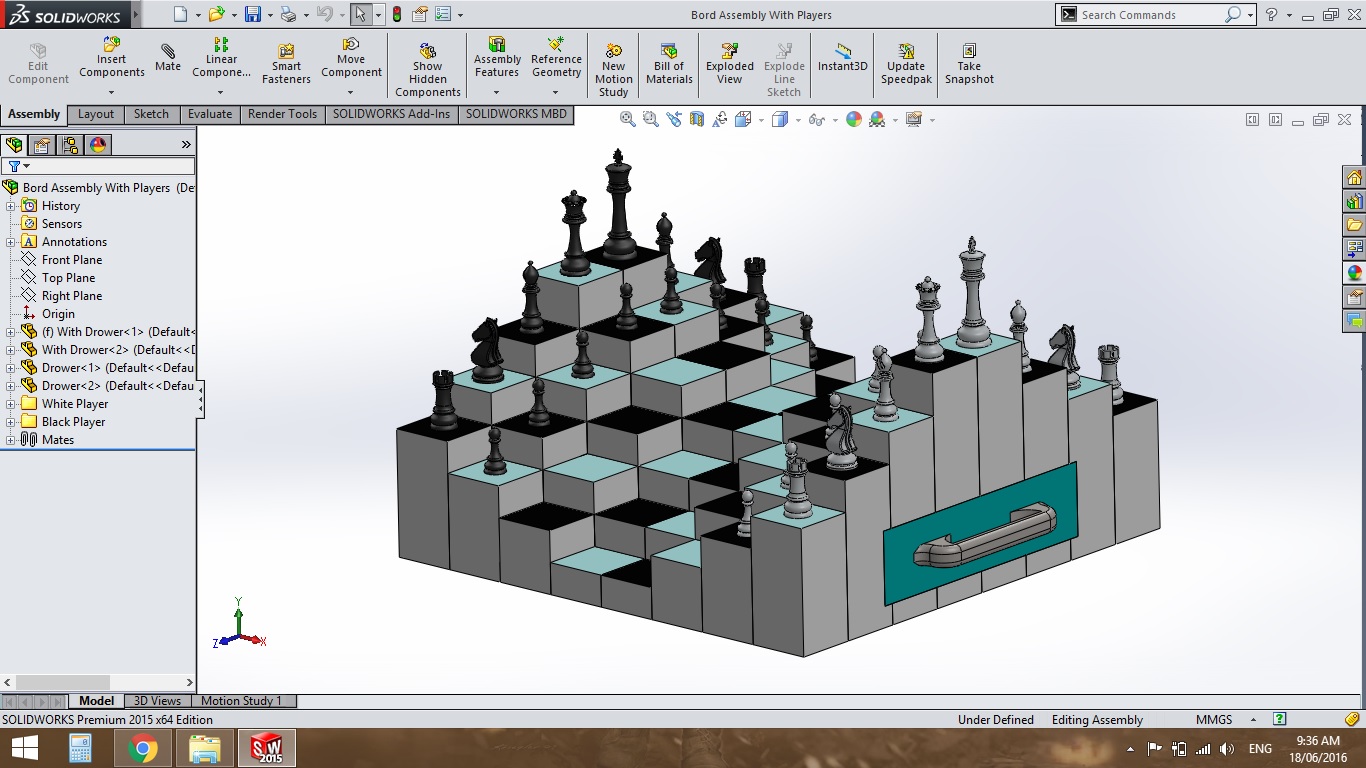Click in the Search Commands field
Screen dimensions: 1366x768
point(1150,15)
